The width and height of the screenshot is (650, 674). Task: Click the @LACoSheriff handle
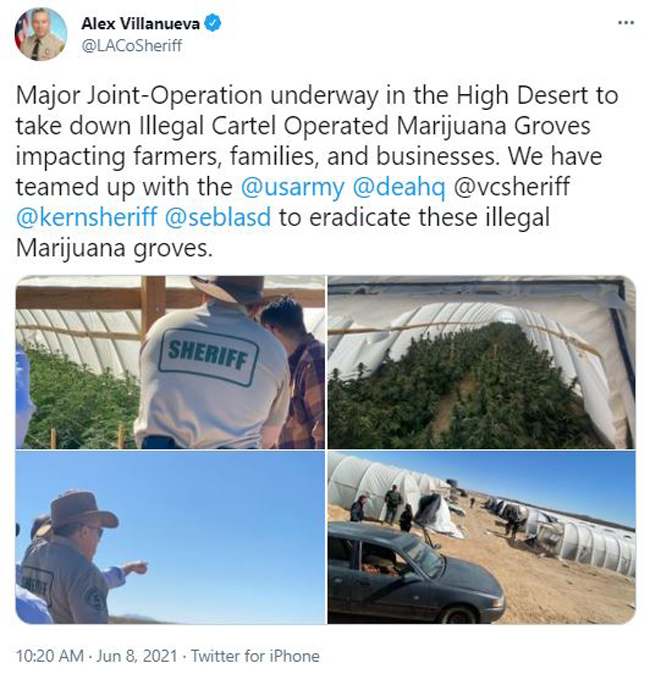click(x=132, y=46)
